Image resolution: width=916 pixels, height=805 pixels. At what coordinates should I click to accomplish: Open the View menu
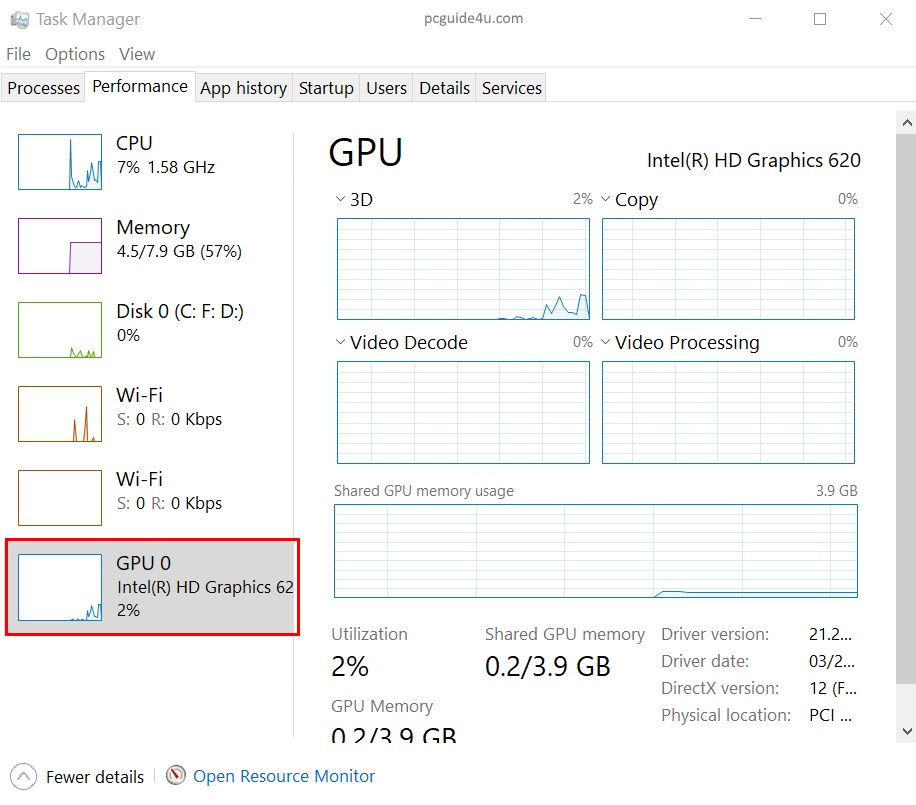(137, 54)
